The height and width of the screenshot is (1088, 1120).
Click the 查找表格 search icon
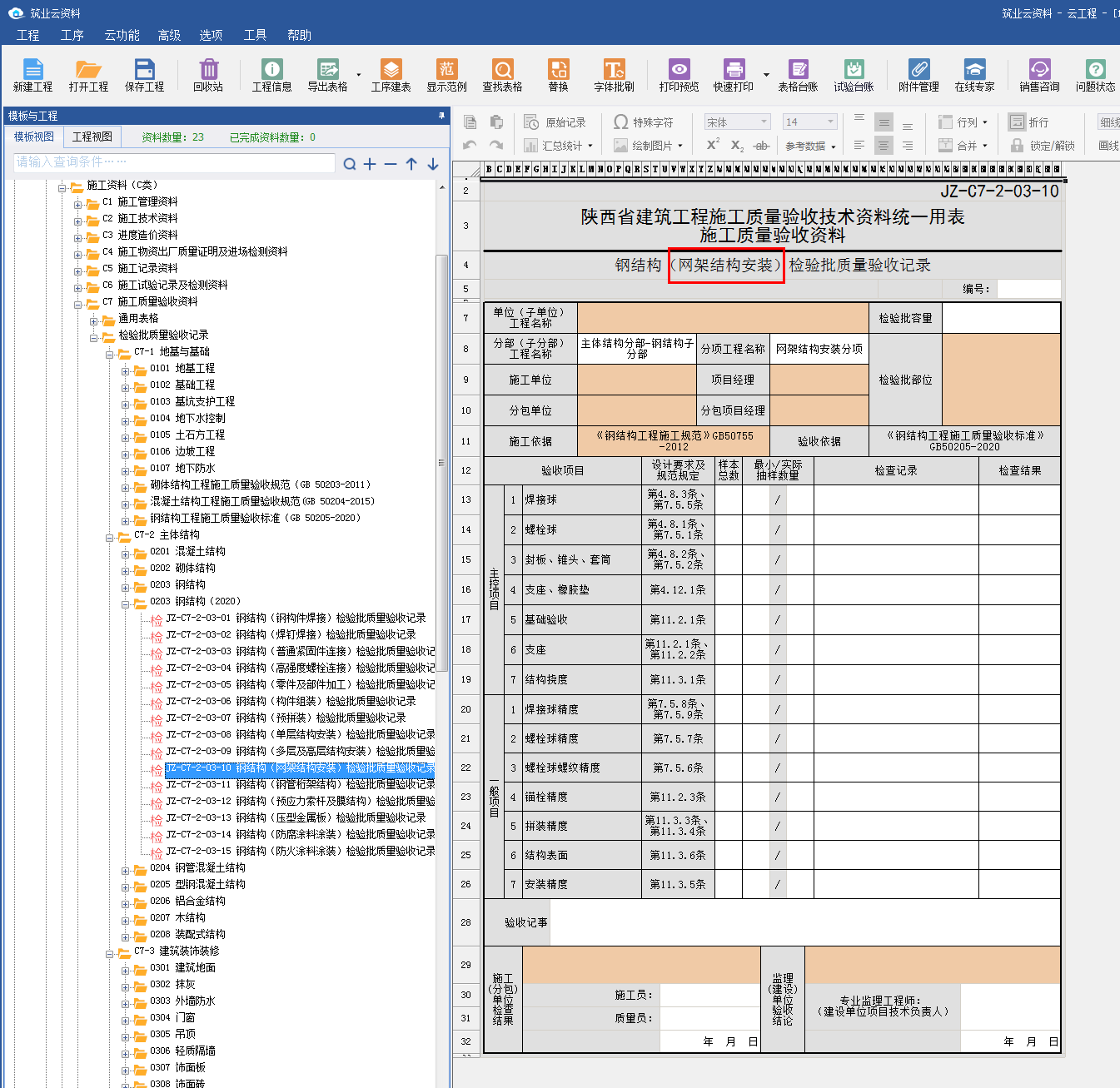pos(502,74)
